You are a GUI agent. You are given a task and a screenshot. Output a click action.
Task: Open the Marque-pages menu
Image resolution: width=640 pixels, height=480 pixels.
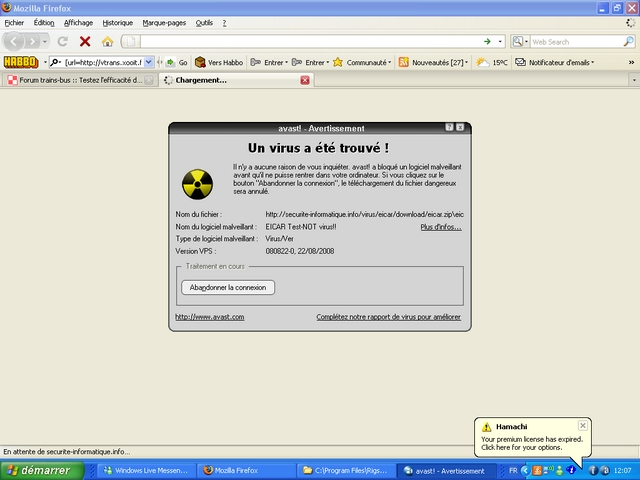pyautogui.click(x=164, y=23)
